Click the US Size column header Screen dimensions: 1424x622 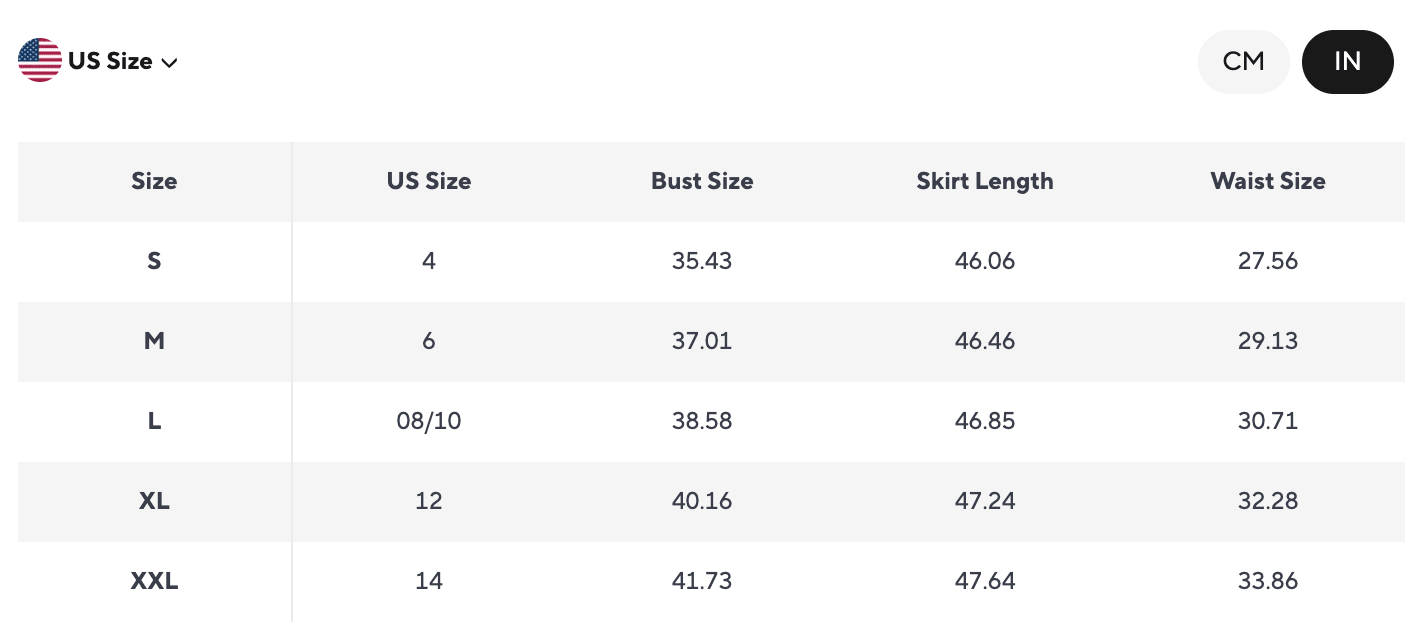pyautogui.click(x=429, y=181)
